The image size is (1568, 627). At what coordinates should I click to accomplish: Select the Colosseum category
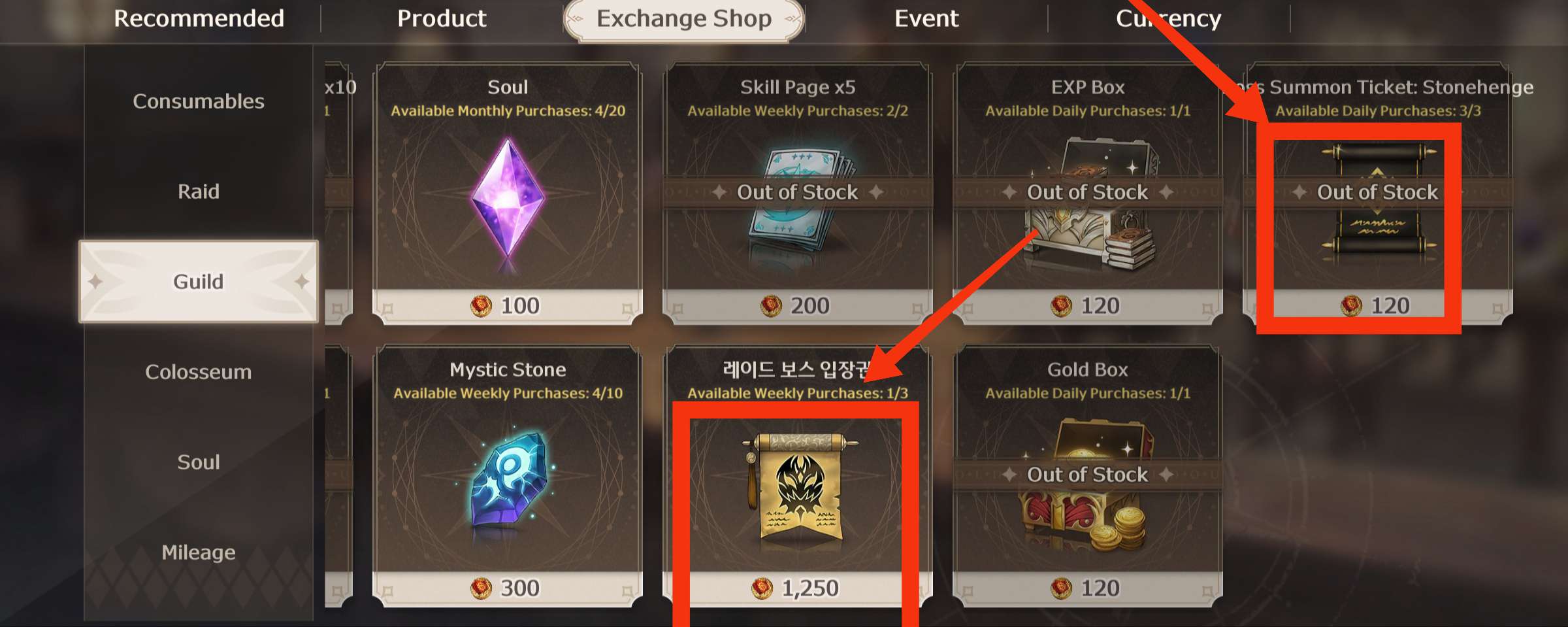[199, 372]
